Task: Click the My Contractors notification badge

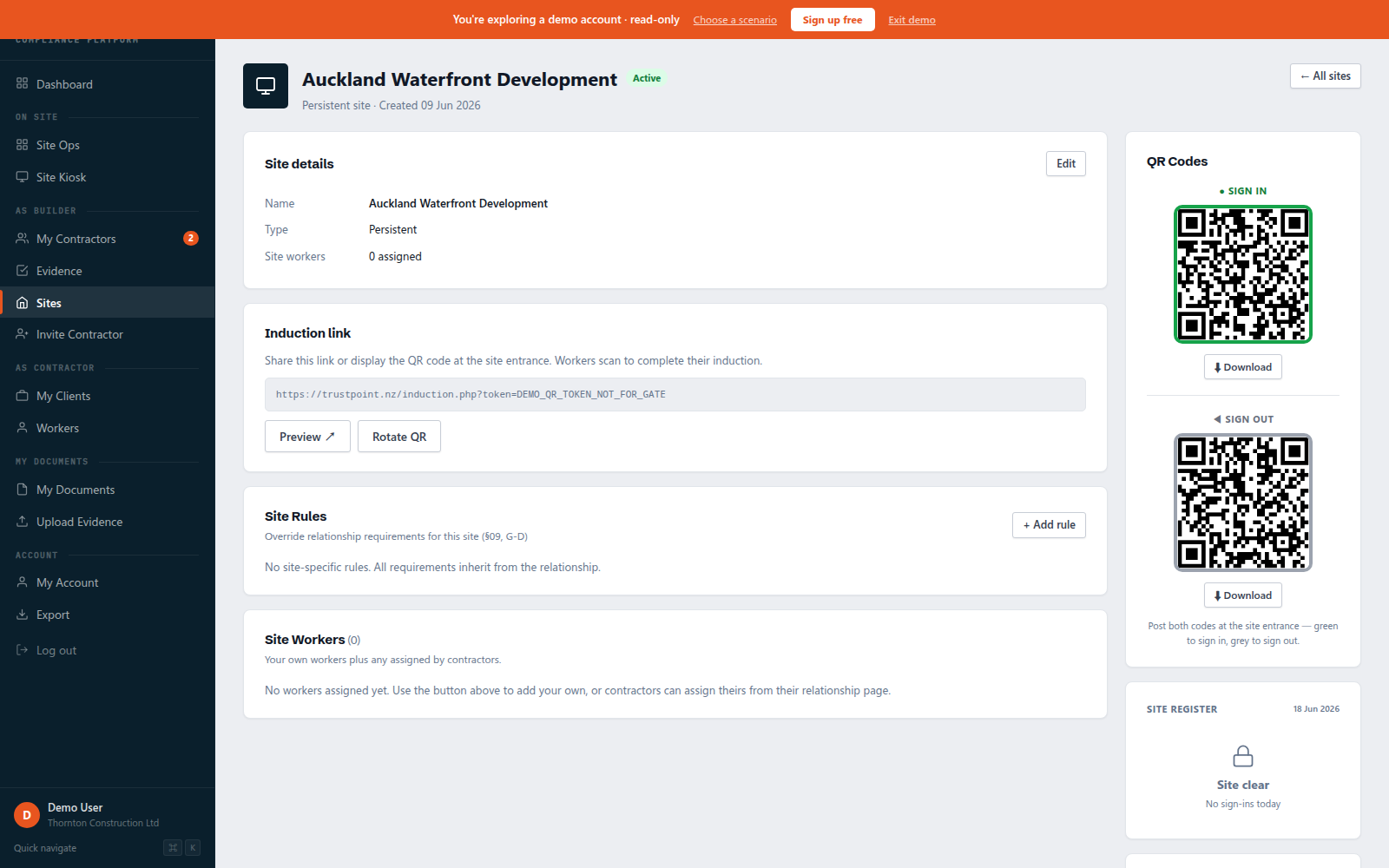Action: [x=191, y=238]
